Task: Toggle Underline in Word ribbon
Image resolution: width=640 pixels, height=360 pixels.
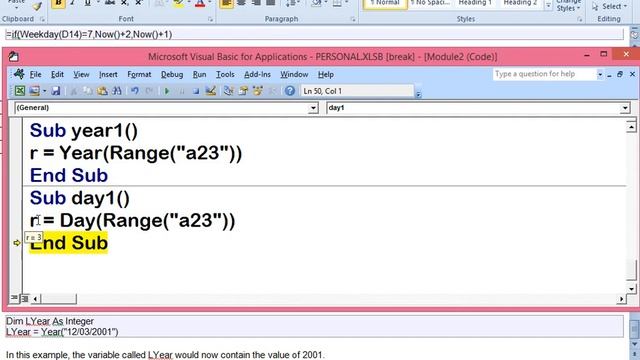Action: [x=87, y=3]
